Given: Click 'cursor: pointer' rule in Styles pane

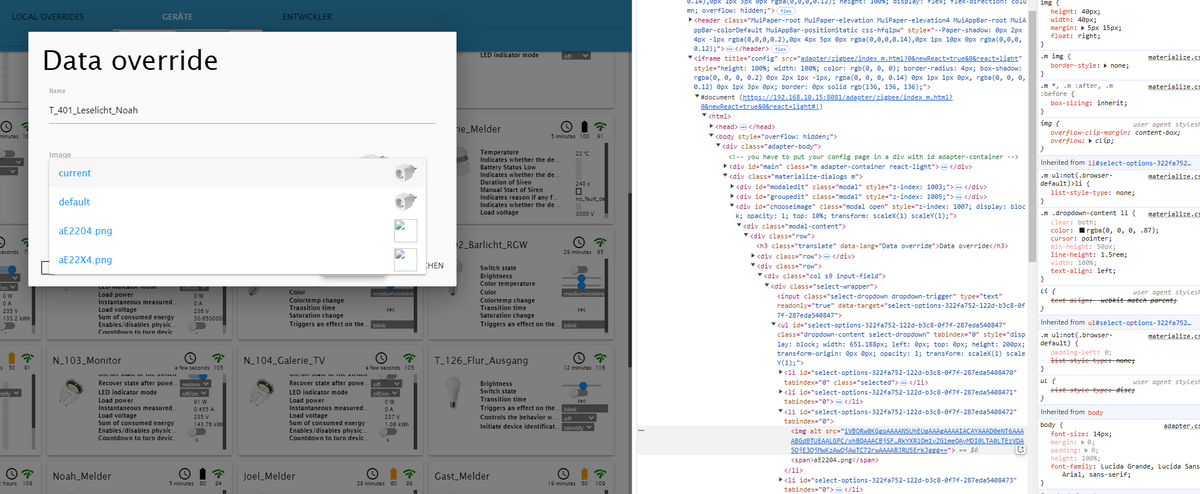Looking at the screenshot, I should coord(1081,241).
